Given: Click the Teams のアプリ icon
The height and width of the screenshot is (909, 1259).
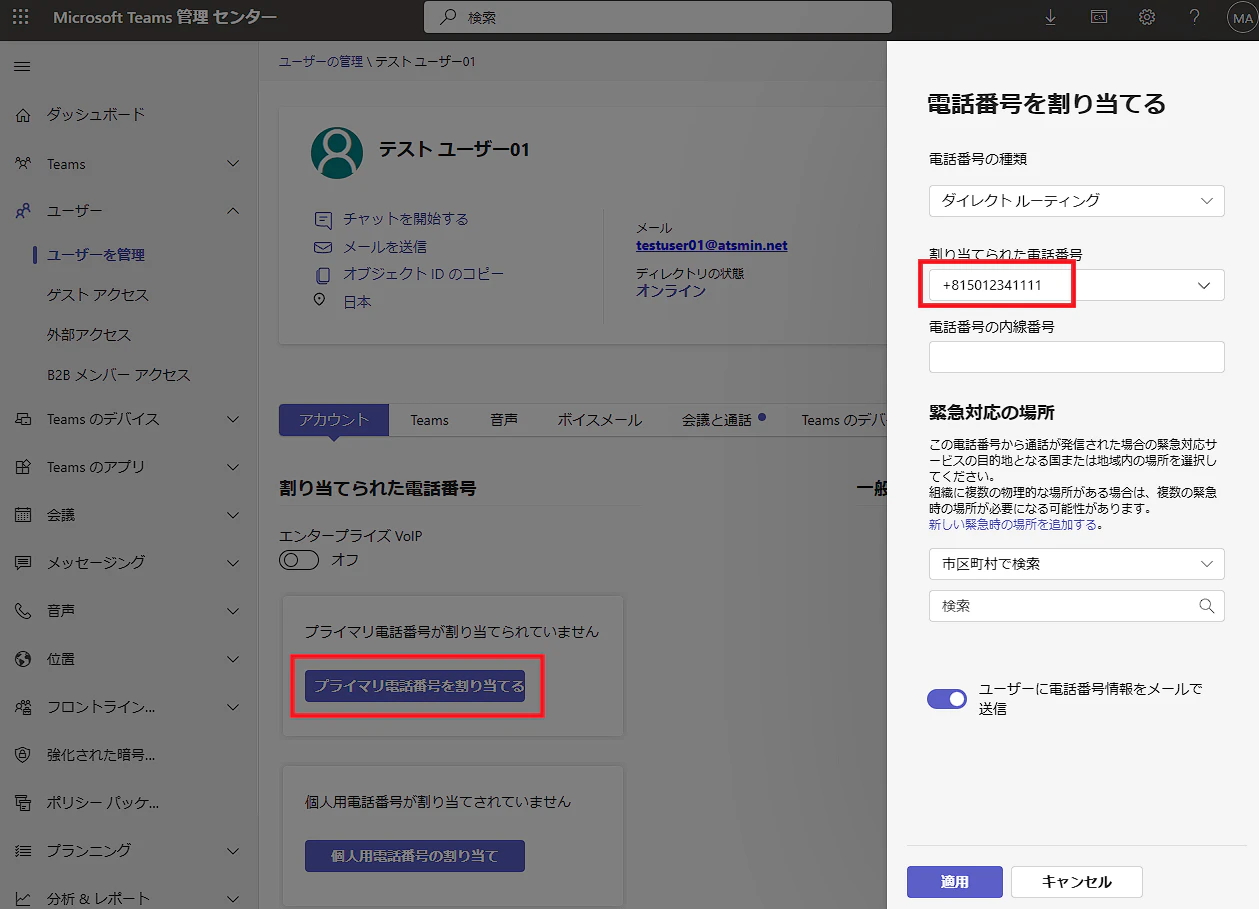Looking at the screenshot, I should click(23, 467).
